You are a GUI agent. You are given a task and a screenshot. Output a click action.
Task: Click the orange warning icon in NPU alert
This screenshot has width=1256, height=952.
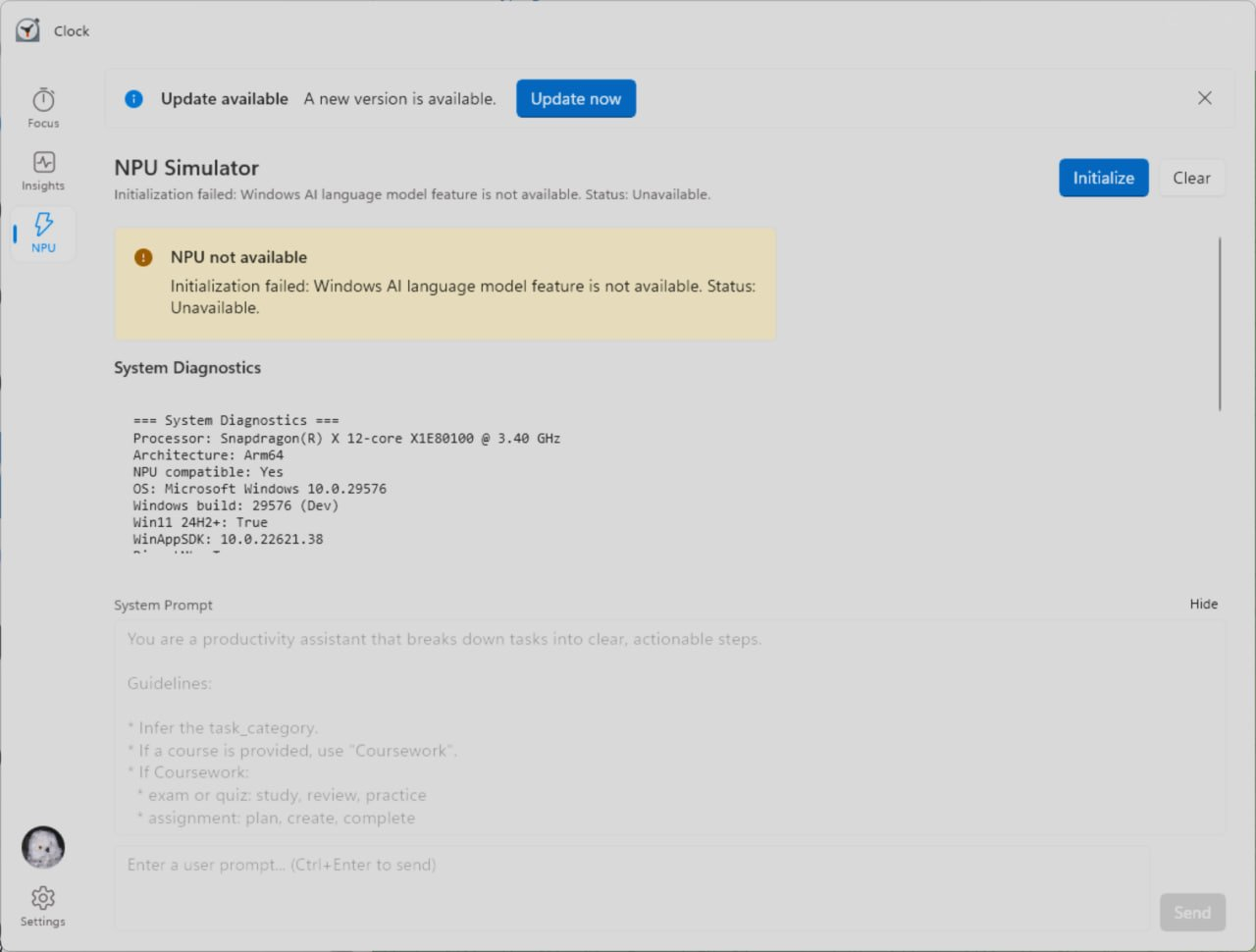pos(143,258)
